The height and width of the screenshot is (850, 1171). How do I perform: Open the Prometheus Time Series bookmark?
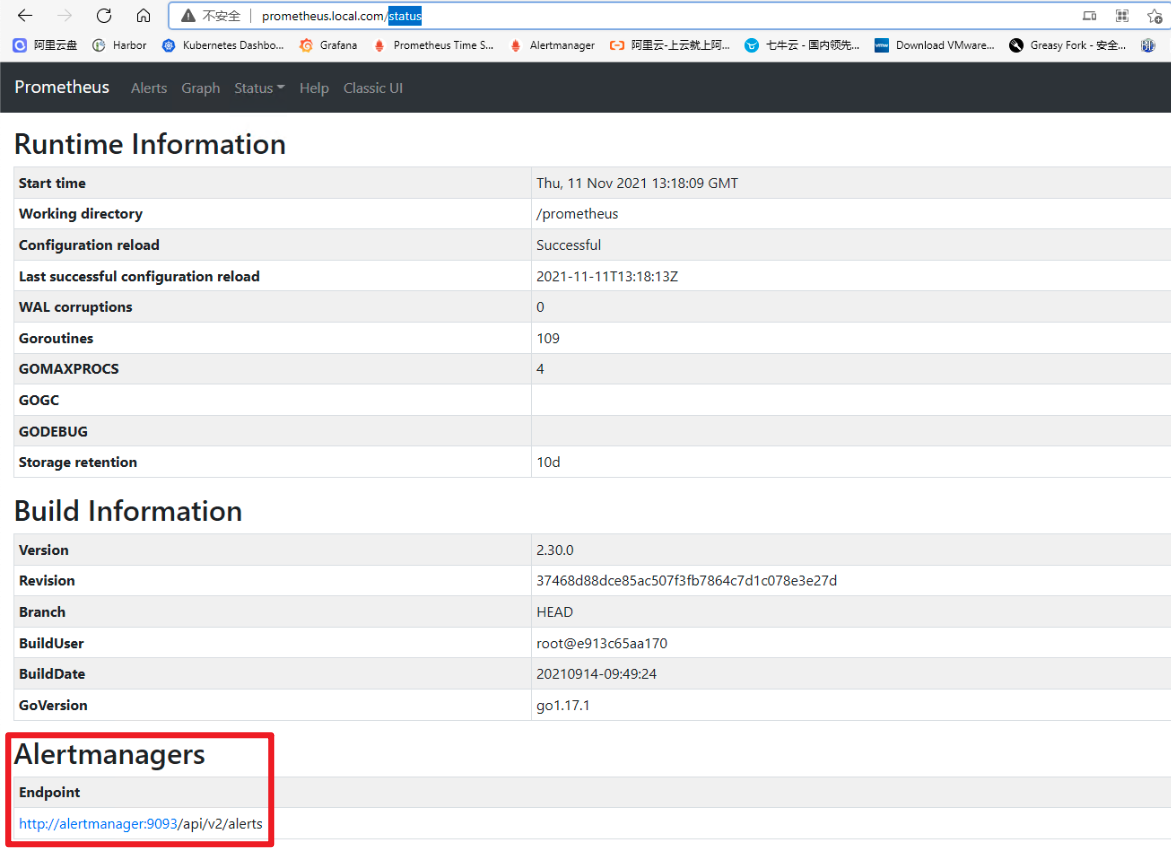pyautogui.click(x=433, y=46)
